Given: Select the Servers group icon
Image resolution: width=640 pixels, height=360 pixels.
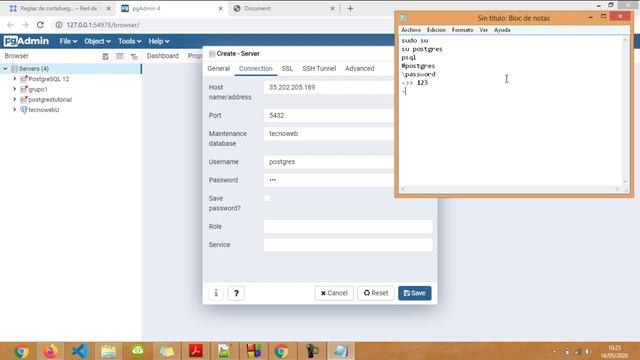Looking at the screenshot, I should (x=15, y=69).
